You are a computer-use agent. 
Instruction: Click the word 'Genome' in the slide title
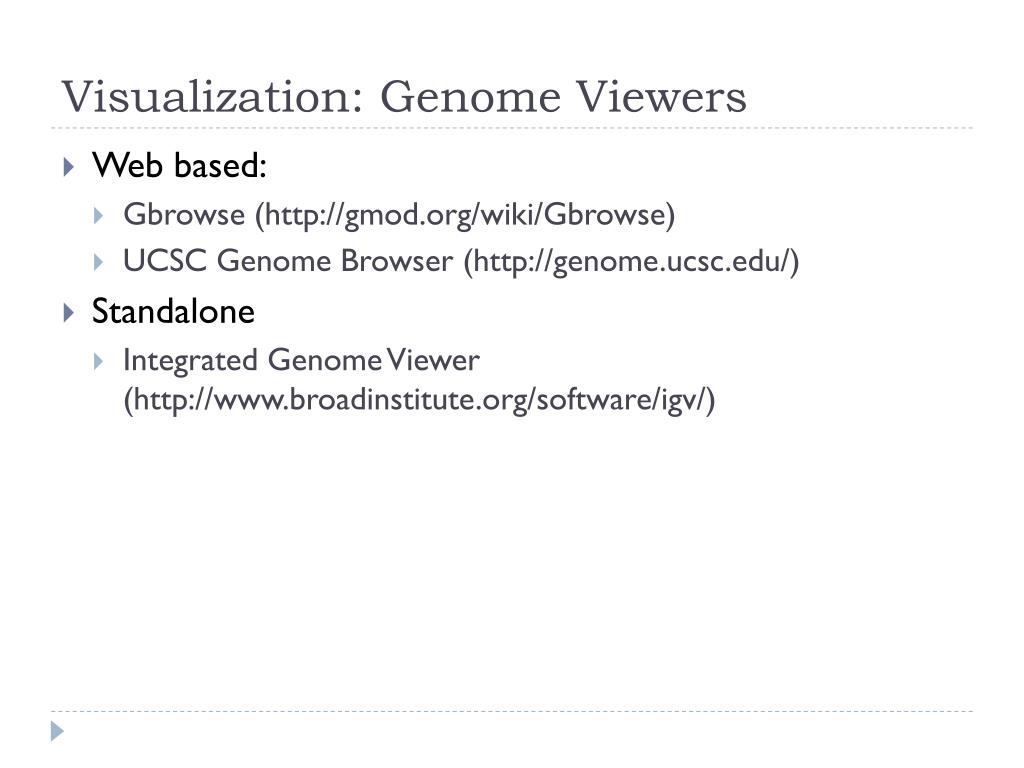click(470, 97)
